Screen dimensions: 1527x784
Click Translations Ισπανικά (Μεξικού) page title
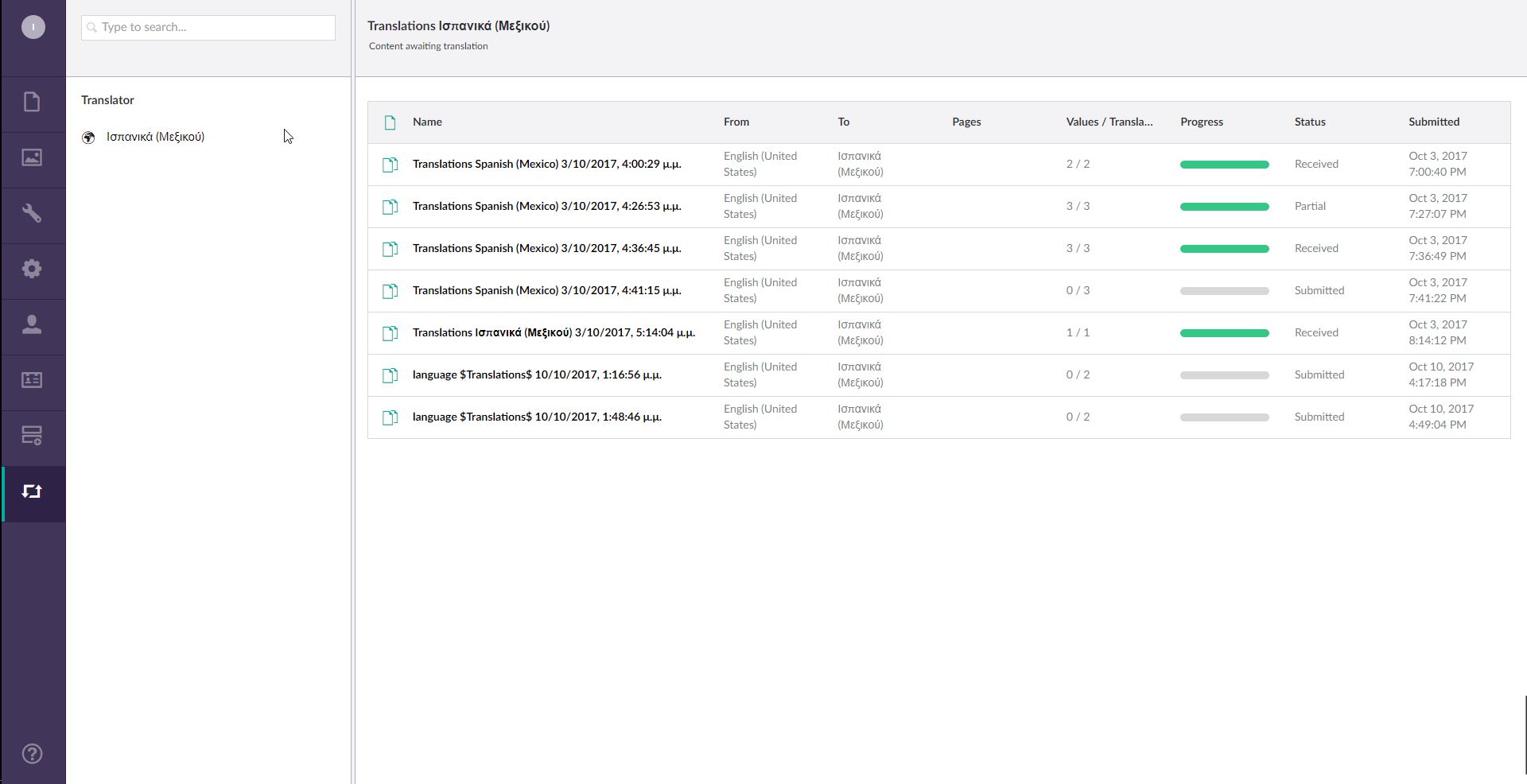[x=458, y=25]
